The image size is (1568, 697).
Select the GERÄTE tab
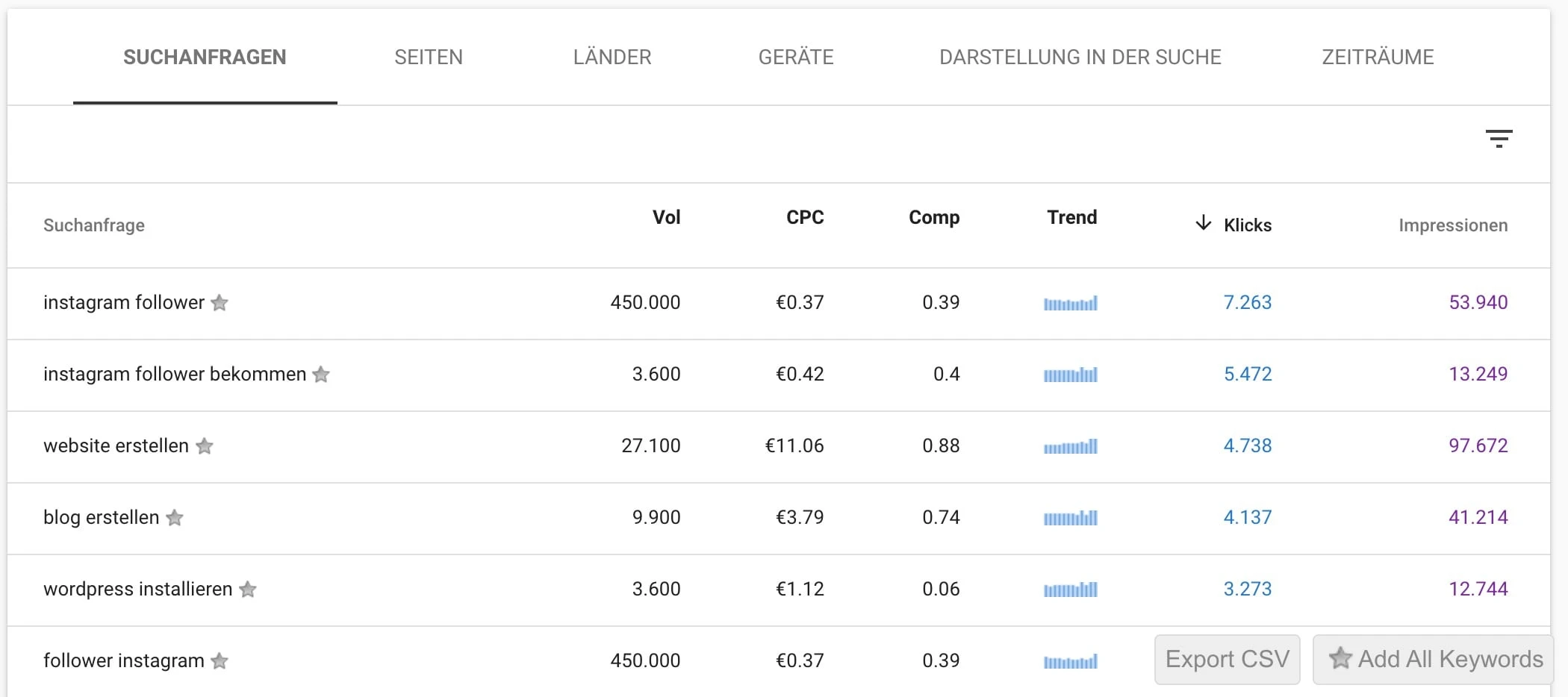click(796, 57)
